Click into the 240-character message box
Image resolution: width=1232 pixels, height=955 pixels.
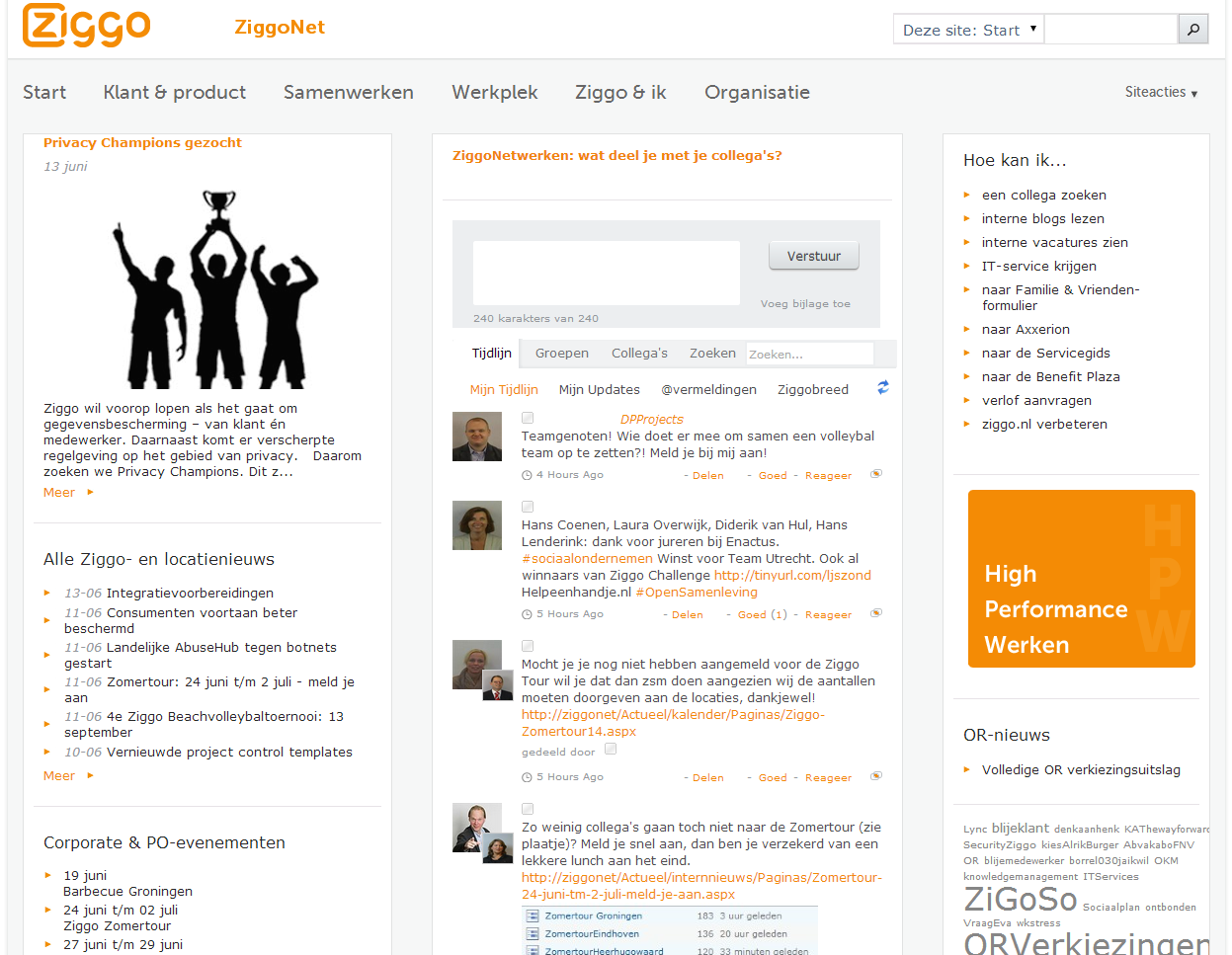click(607, 273)
